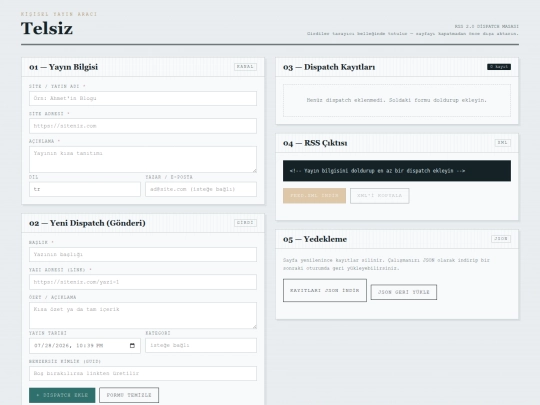Restore data with JSON Geri Yükle
This screenshot has width=540, height=405.
tap(404, 292)
